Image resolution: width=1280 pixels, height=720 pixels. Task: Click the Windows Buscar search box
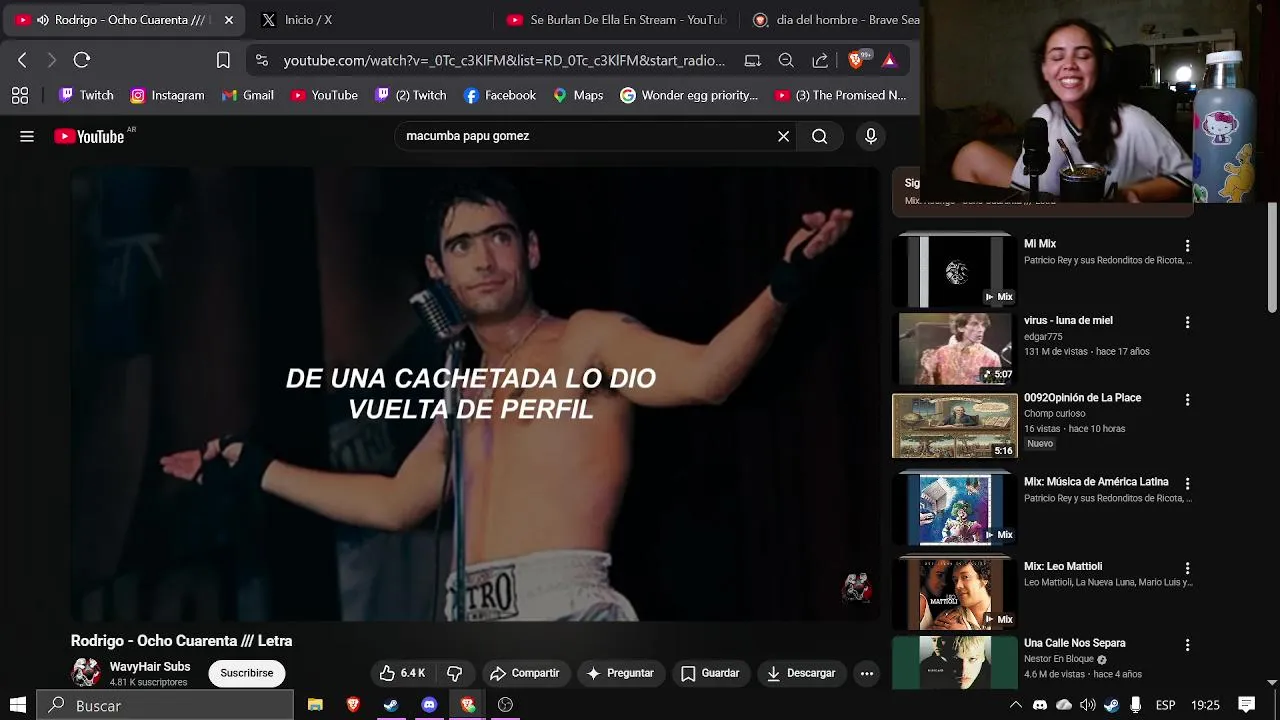pos(166,705)
